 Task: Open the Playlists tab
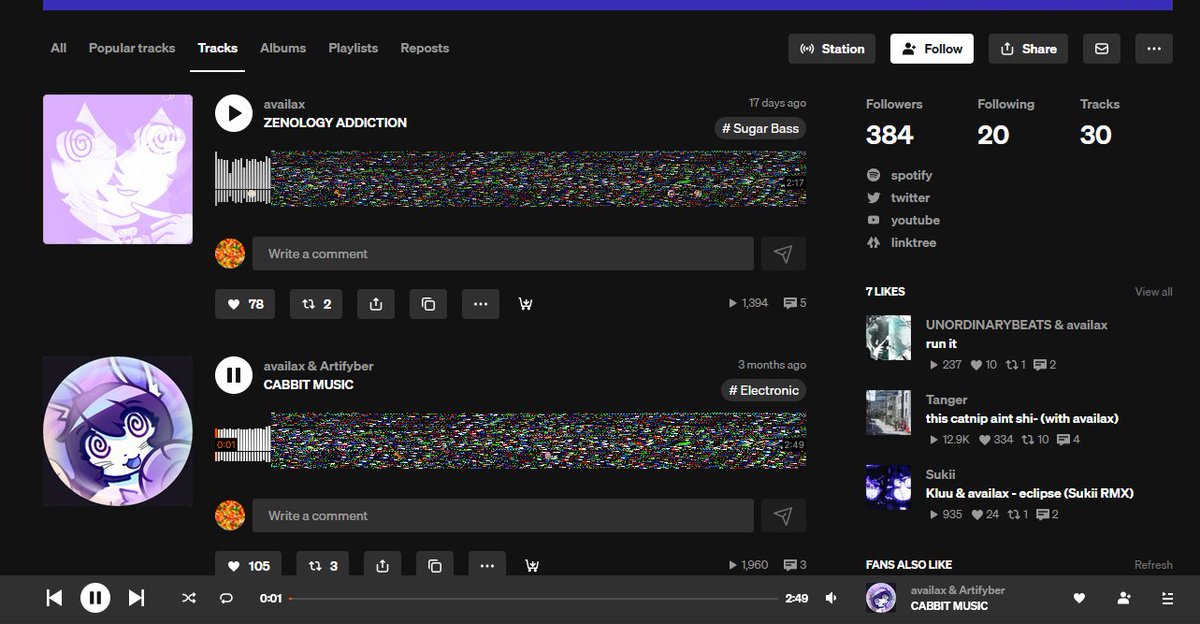[x=353, y=48]
